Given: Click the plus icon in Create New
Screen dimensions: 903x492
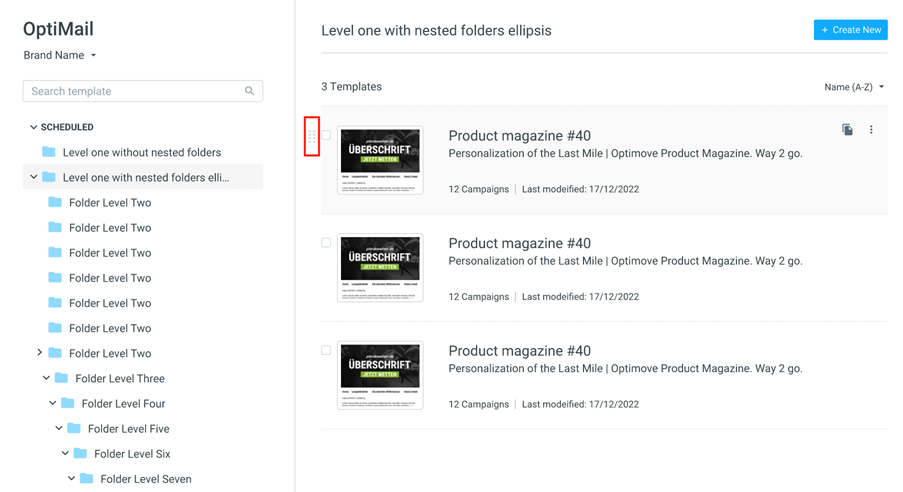Looking at the screenshot, I should [x=825, y=30].
